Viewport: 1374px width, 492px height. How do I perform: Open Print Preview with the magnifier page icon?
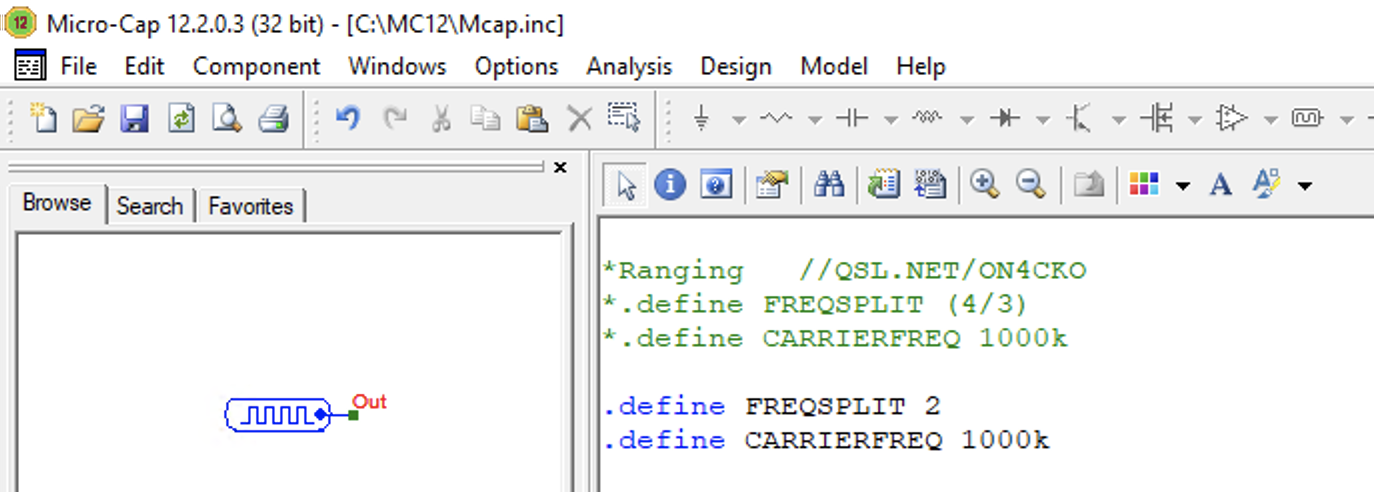tap(228, 119)
